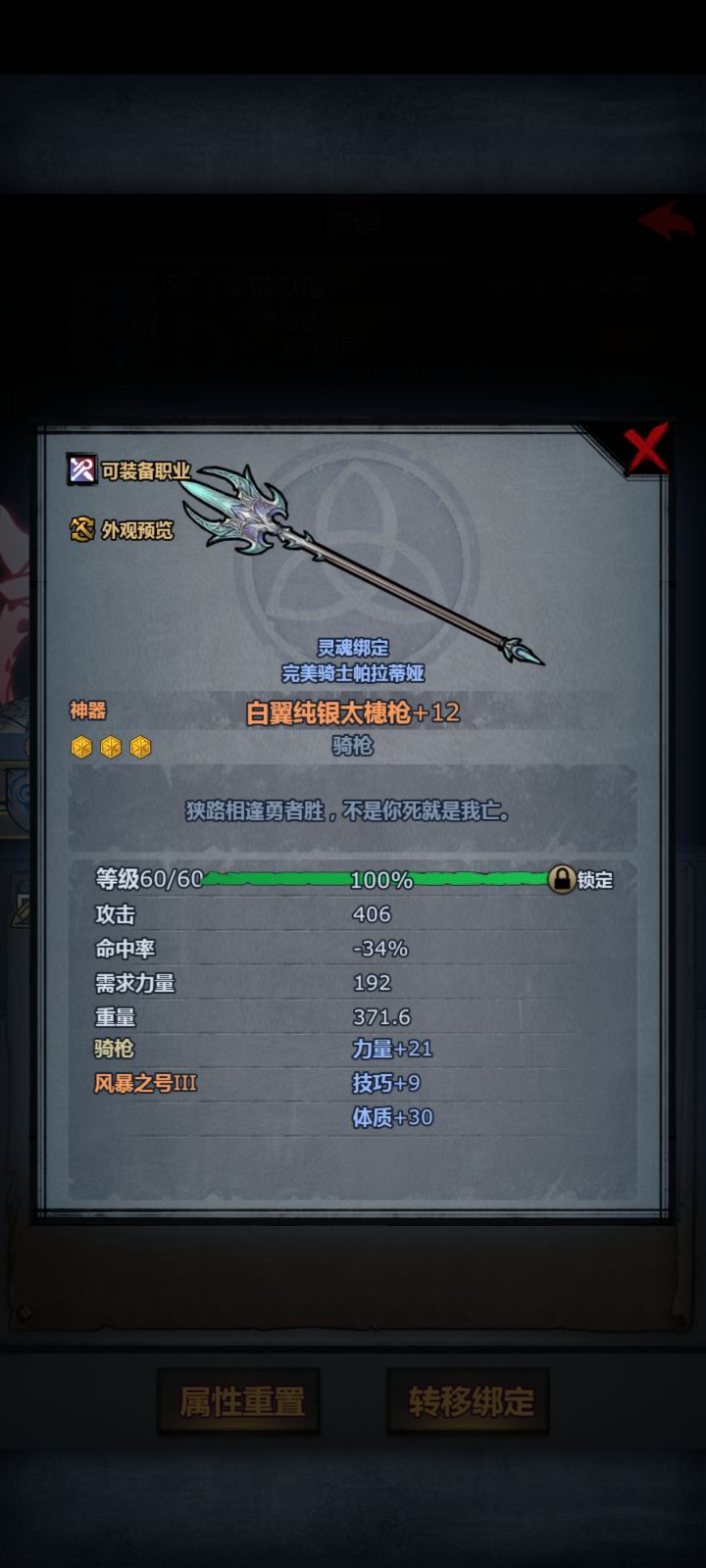706x1568 pixels.
Task: Click the third gold star rating icon
Action: (x=140, y=748)
